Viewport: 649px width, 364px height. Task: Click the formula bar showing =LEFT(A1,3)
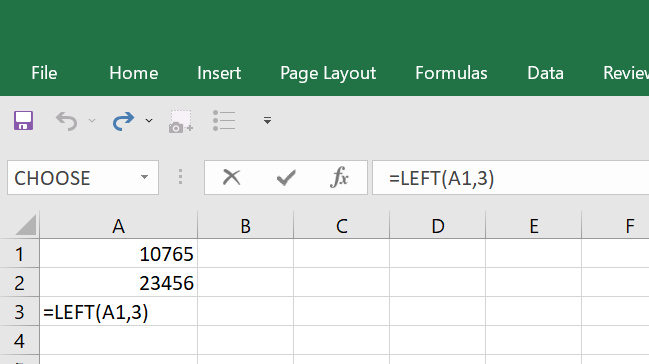click(x=511, y=178)
